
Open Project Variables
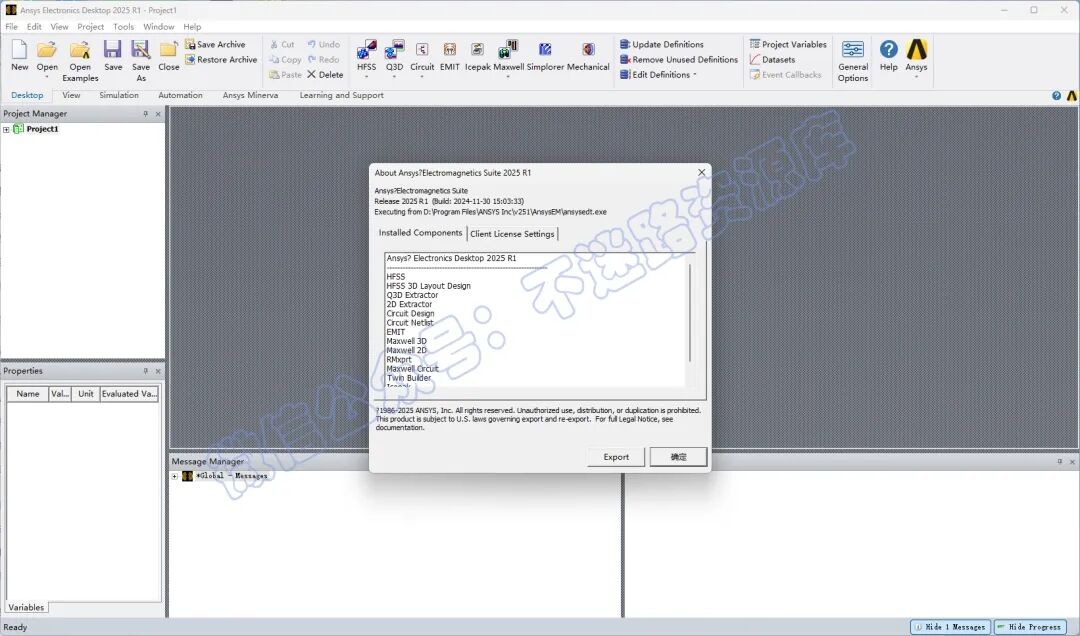tap(788, 44)
